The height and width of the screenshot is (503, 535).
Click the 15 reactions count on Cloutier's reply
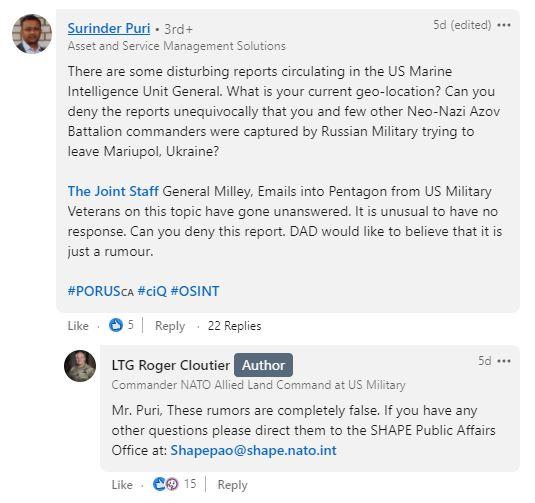click(x=190, y=484)
